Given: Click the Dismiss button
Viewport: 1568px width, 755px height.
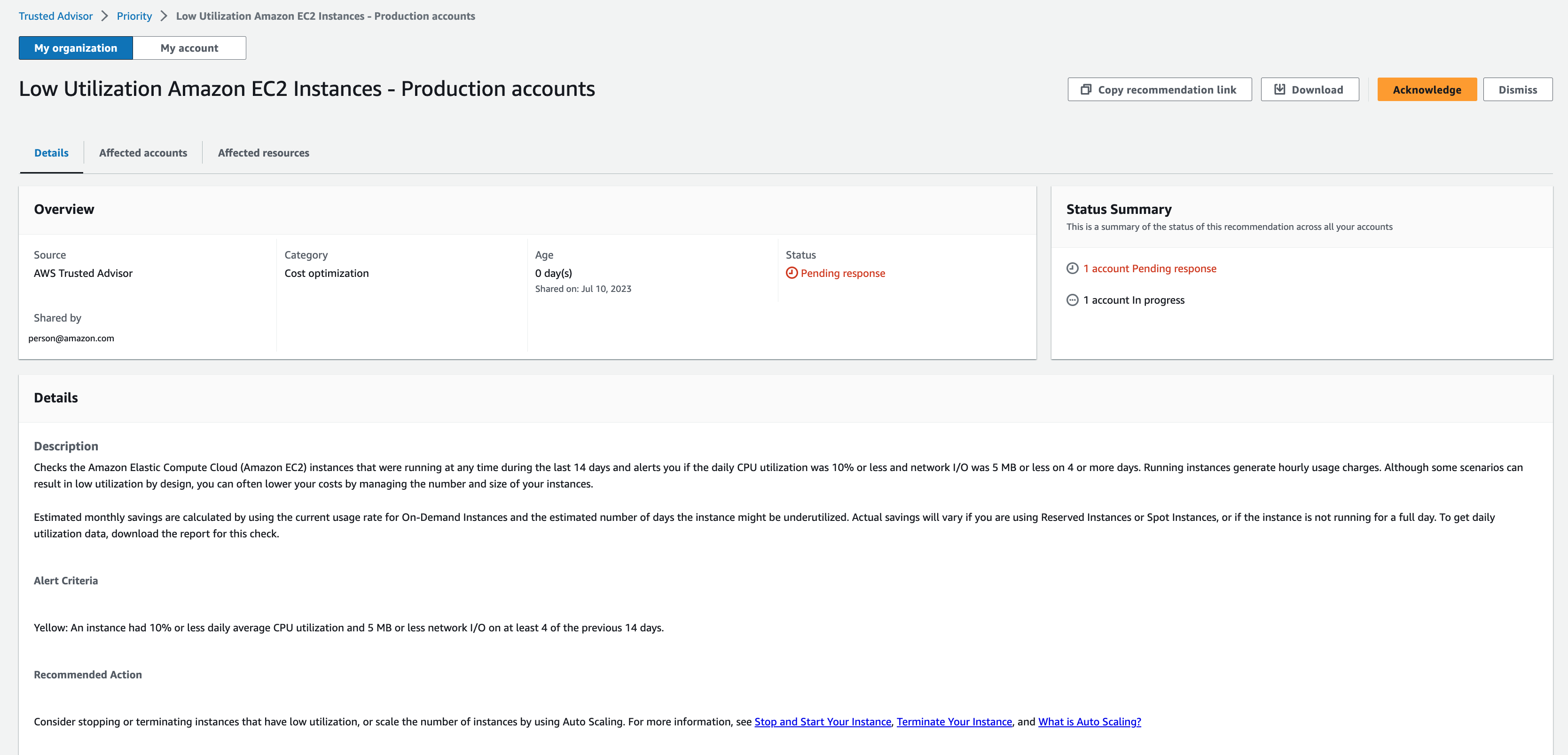Looking at the screenshot, I should point(1518,89).
